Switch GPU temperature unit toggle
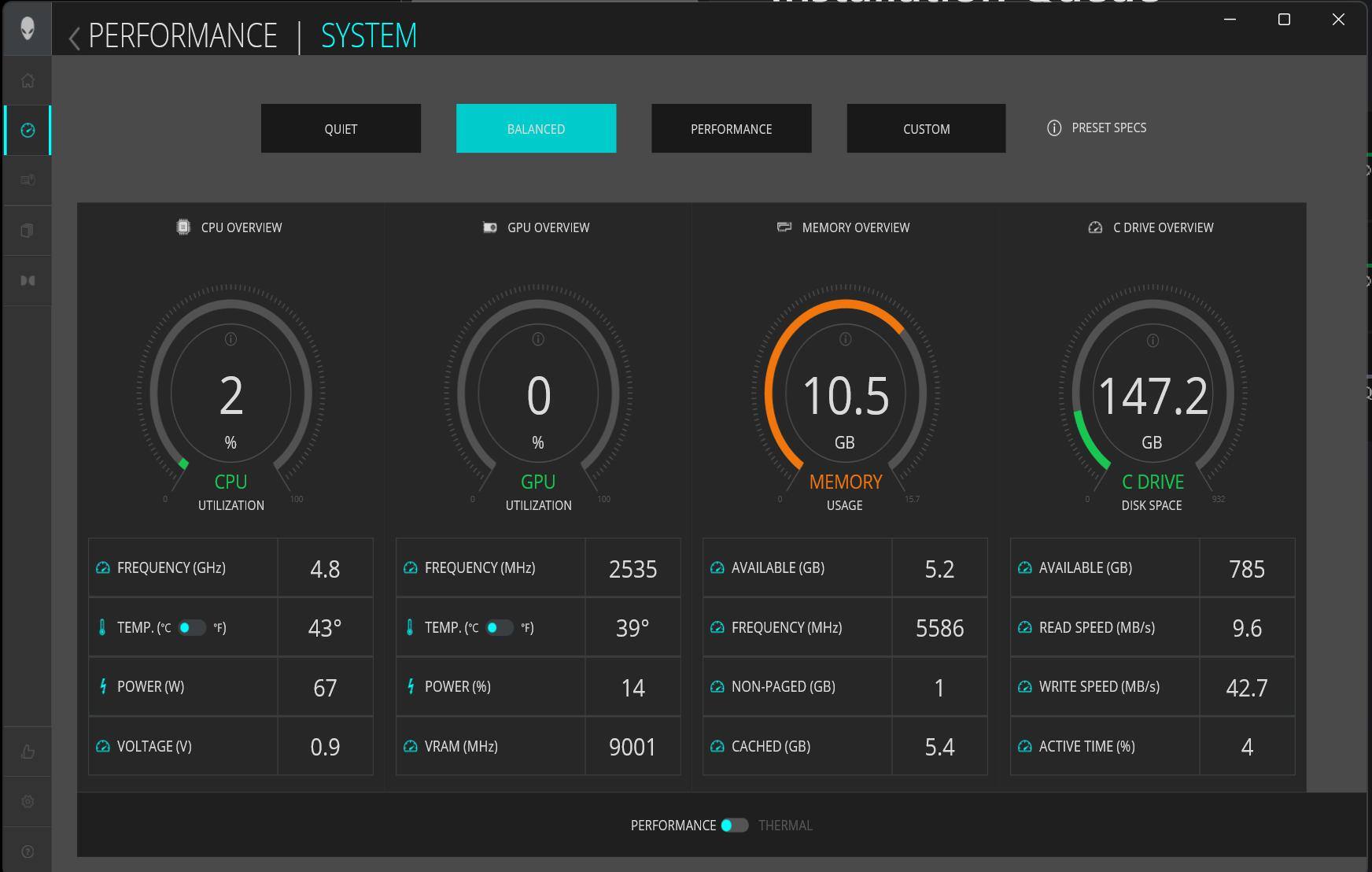The height and width of the screenshot is (872, 1372). tap(499, 627)
